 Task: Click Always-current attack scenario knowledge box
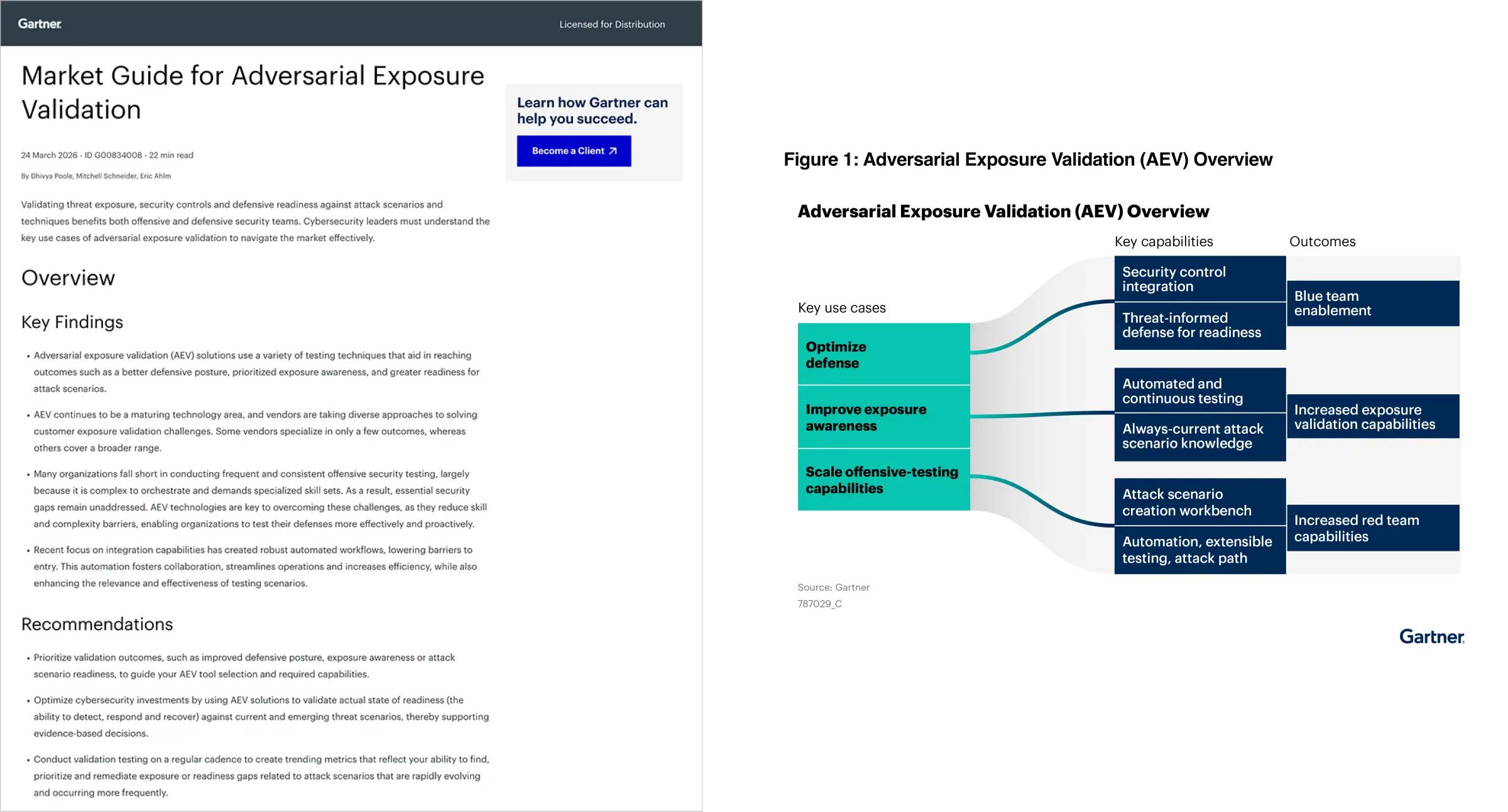pyautogui.click(x=1199, y=436)
